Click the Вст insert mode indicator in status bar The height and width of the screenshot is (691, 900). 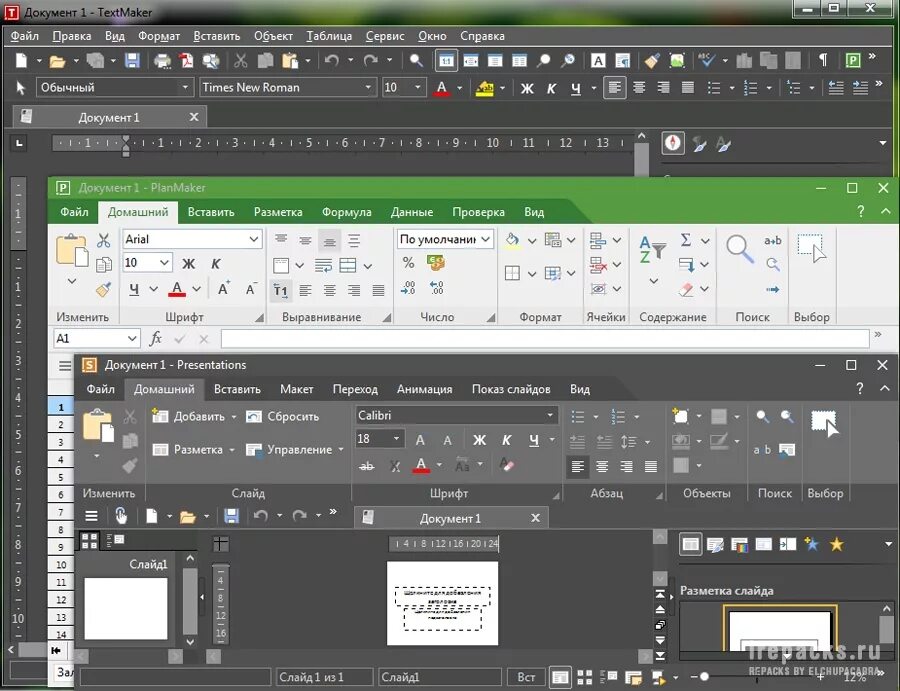[x=526, y=677]
